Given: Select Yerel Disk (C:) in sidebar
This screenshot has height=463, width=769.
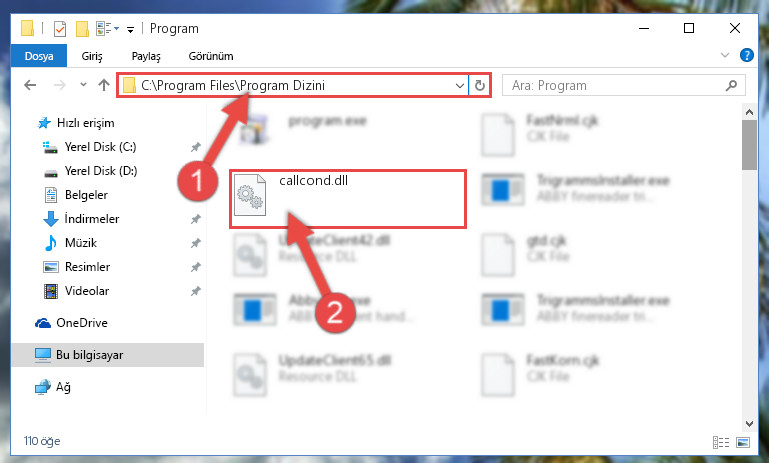Looking at the screenshot, I should [101, 147].
